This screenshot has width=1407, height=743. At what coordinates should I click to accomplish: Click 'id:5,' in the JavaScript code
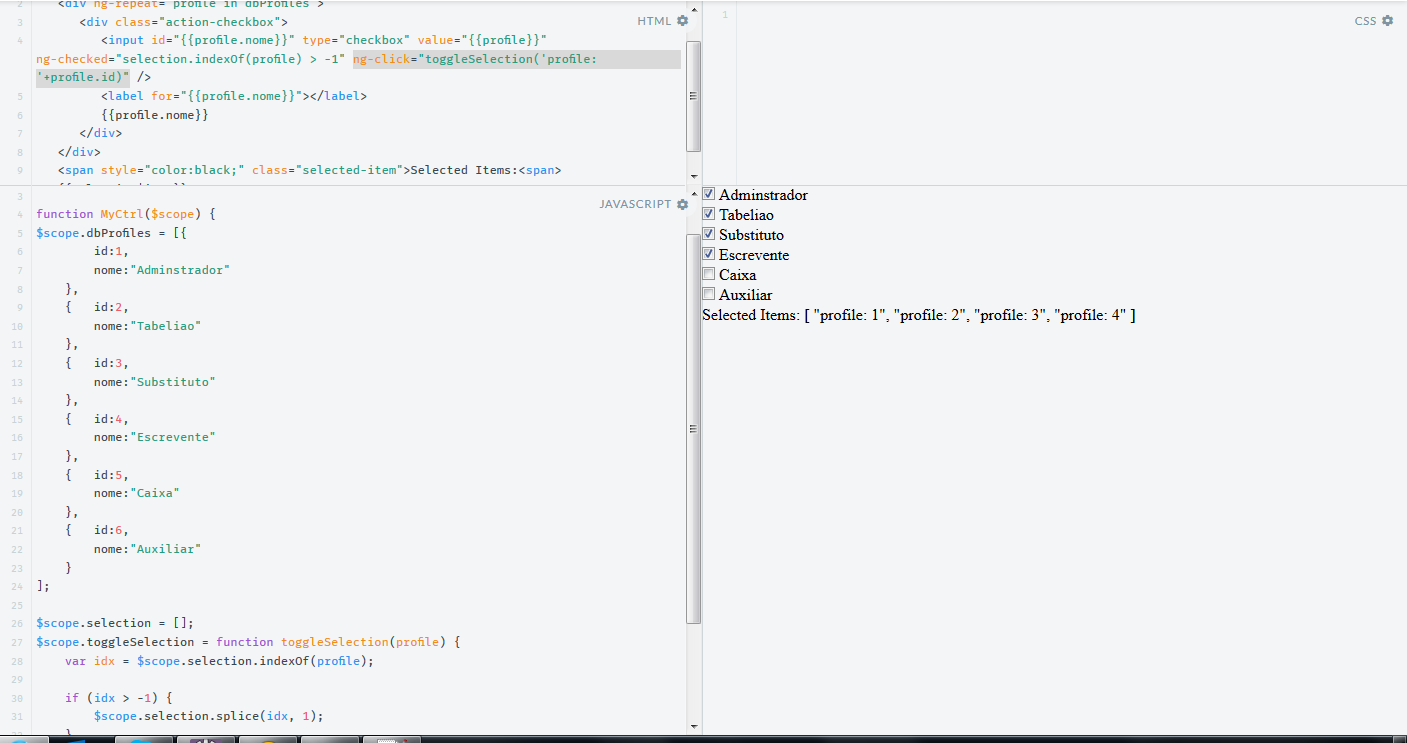coord(112,475)
